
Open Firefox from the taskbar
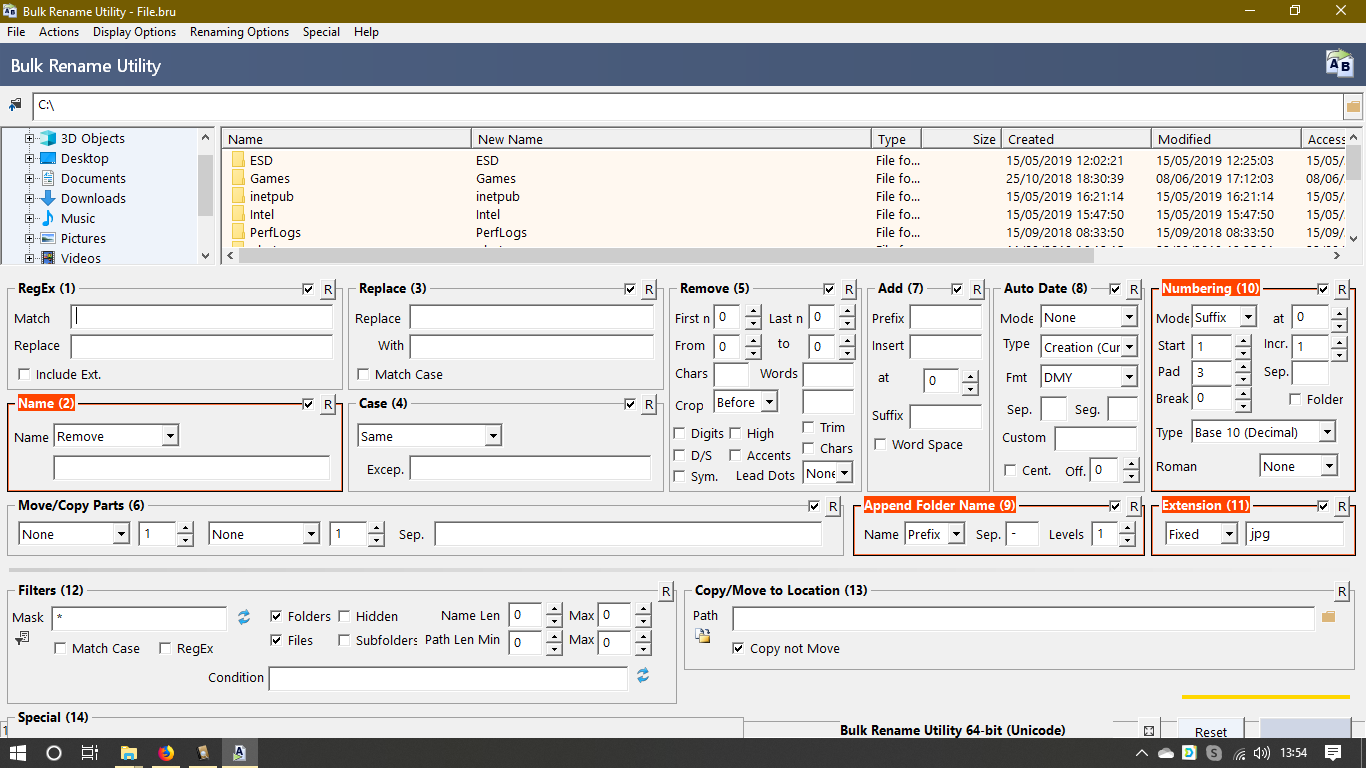[166, 753]
